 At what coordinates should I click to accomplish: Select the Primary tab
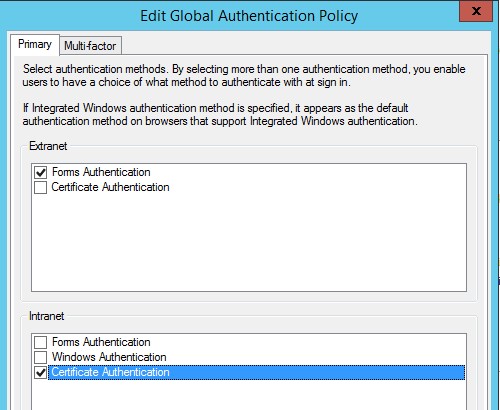click(35, 44)
